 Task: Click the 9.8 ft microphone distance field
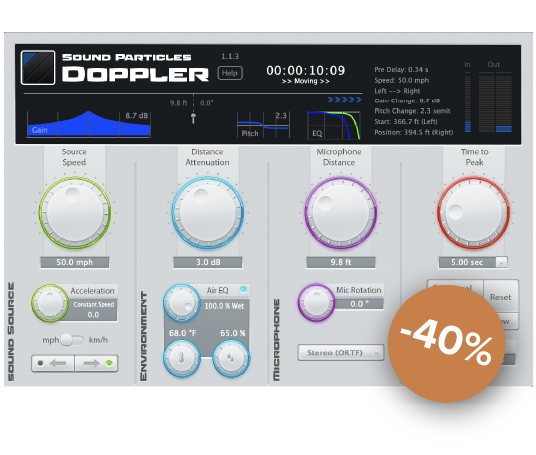340,262
